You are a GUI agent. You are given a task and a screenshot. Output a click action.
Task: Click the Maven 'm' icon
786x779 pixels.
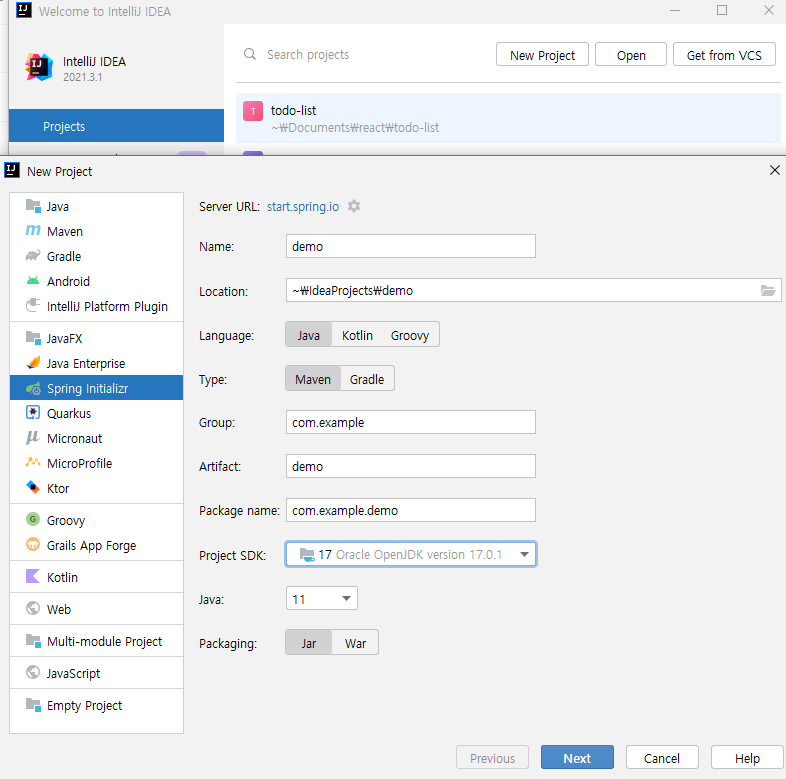(x=33, y=231)
